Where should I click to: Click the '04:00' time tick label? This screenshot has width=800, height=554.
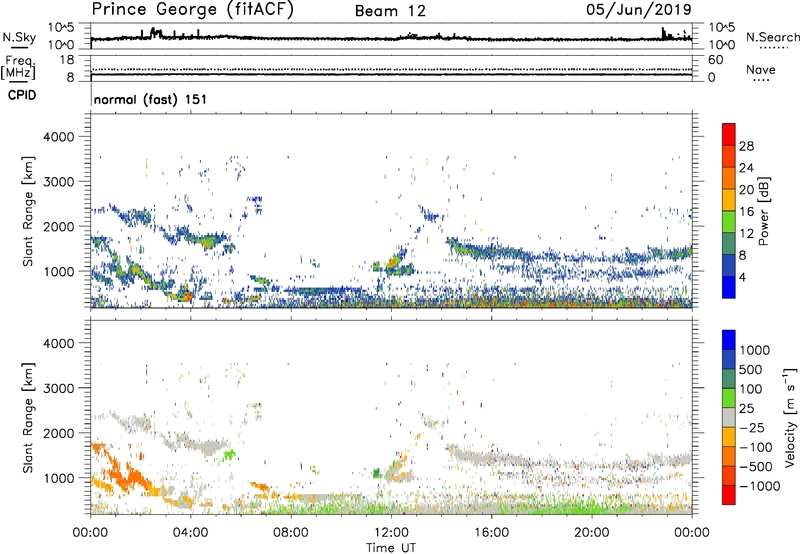(x=190, y=533)
